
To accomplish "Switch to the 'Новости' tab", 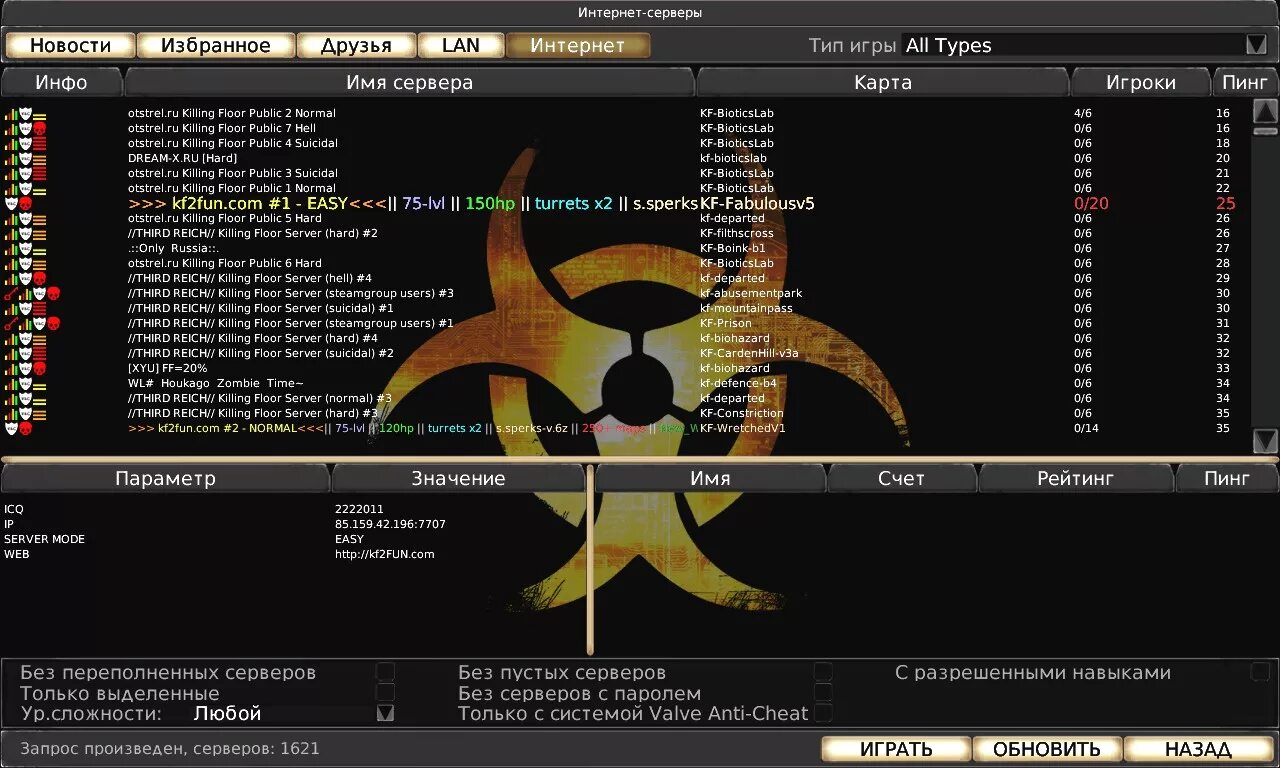I will (x=70, y=45).
